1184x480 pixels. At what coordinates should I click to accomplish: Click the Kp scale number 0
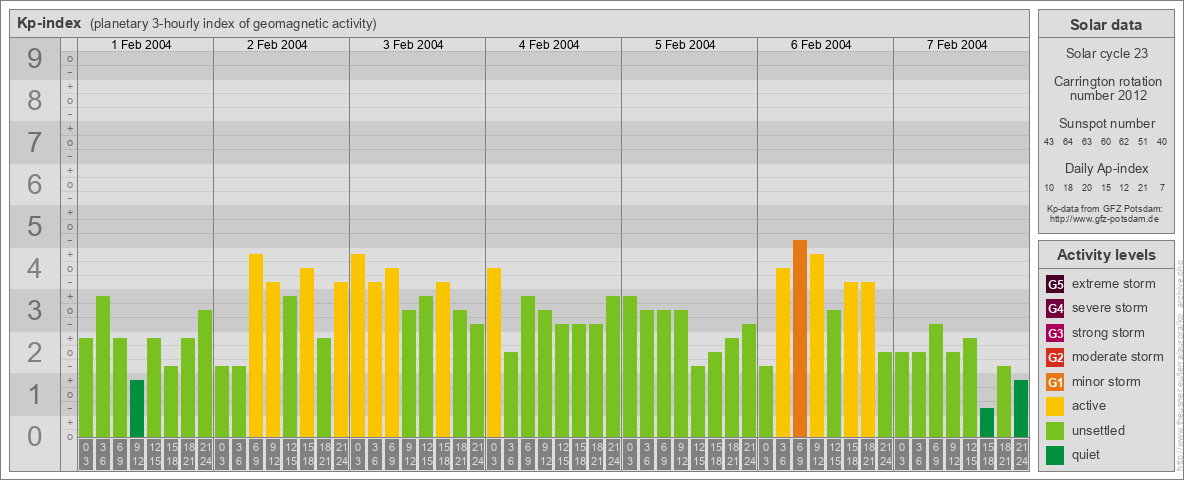(35, 436)
